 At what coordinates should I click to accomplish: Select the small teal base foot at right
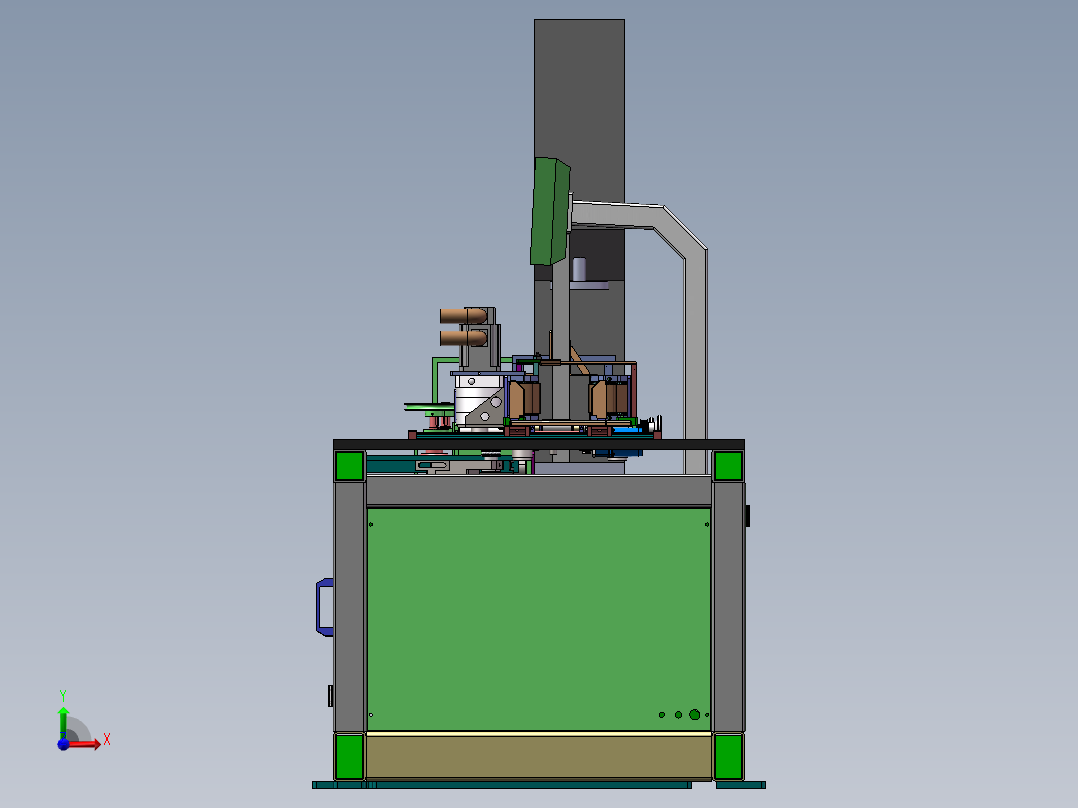coord(740,785)
